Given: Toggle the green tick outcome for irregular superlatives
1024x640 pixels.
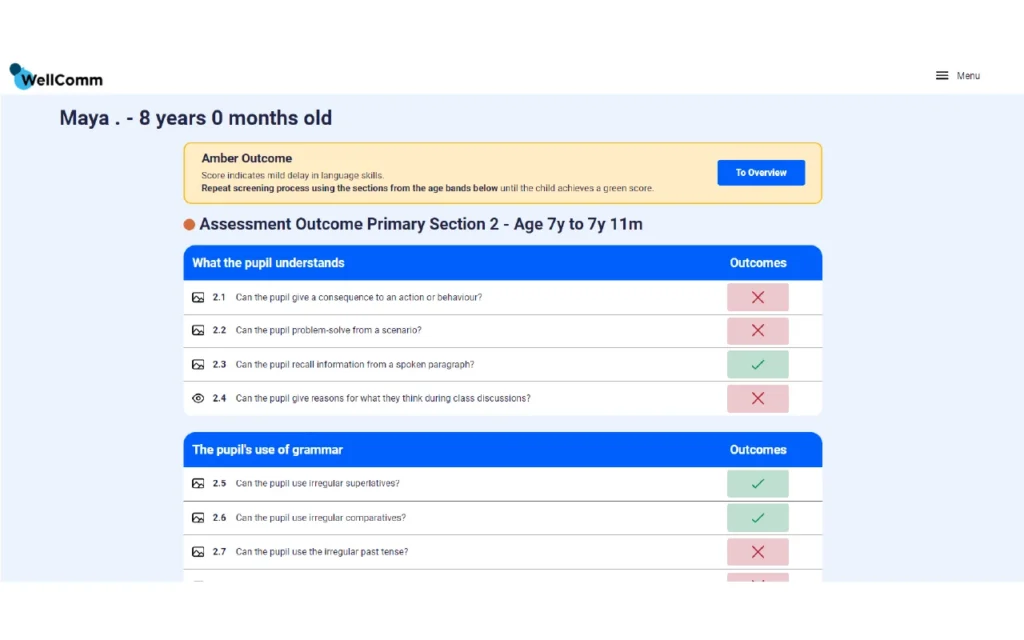Looking at the screenshot, I should 757,484.
